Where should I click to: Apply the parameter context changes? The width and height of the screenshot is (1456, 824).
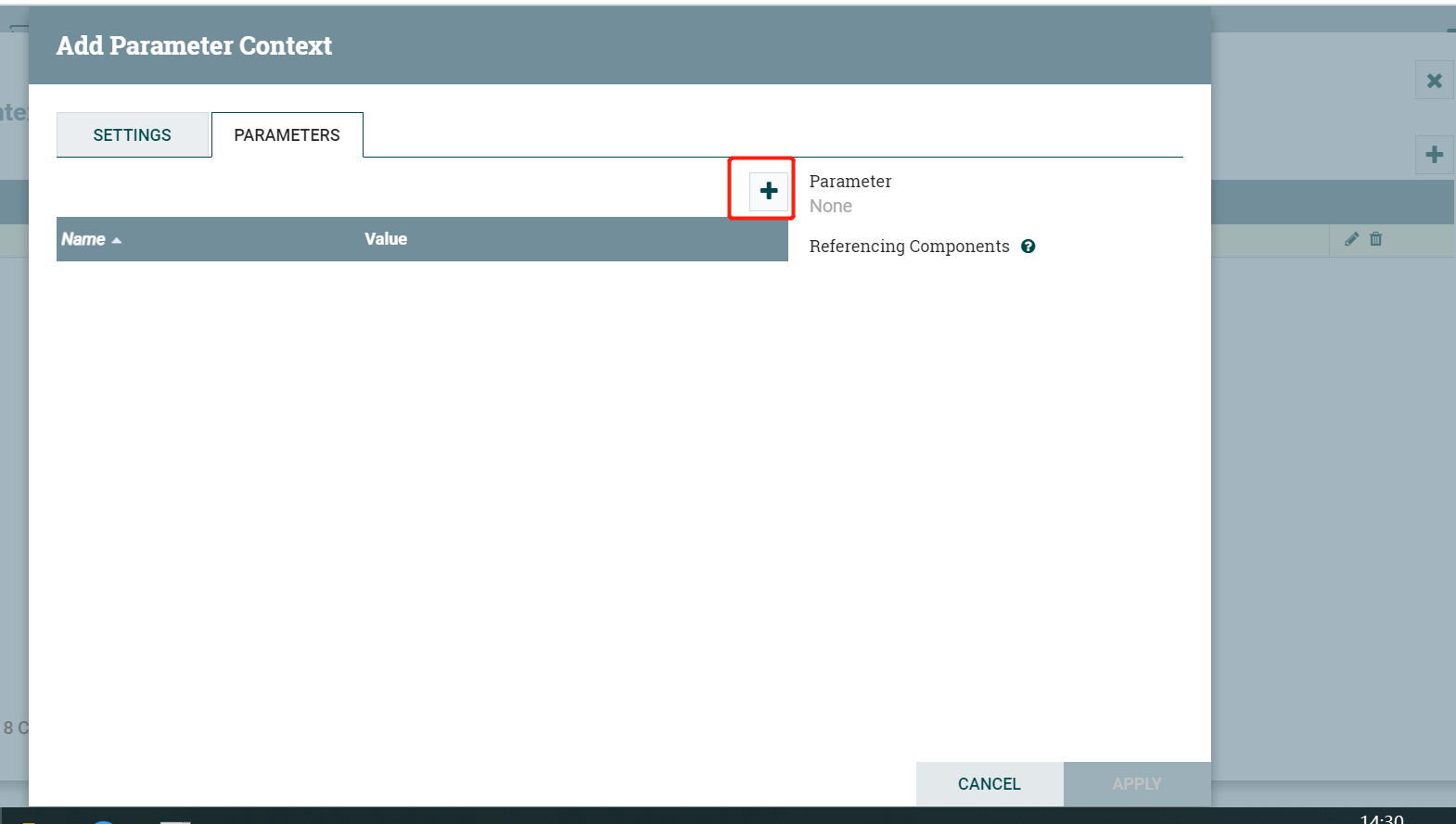click(x=1137, y=784)
